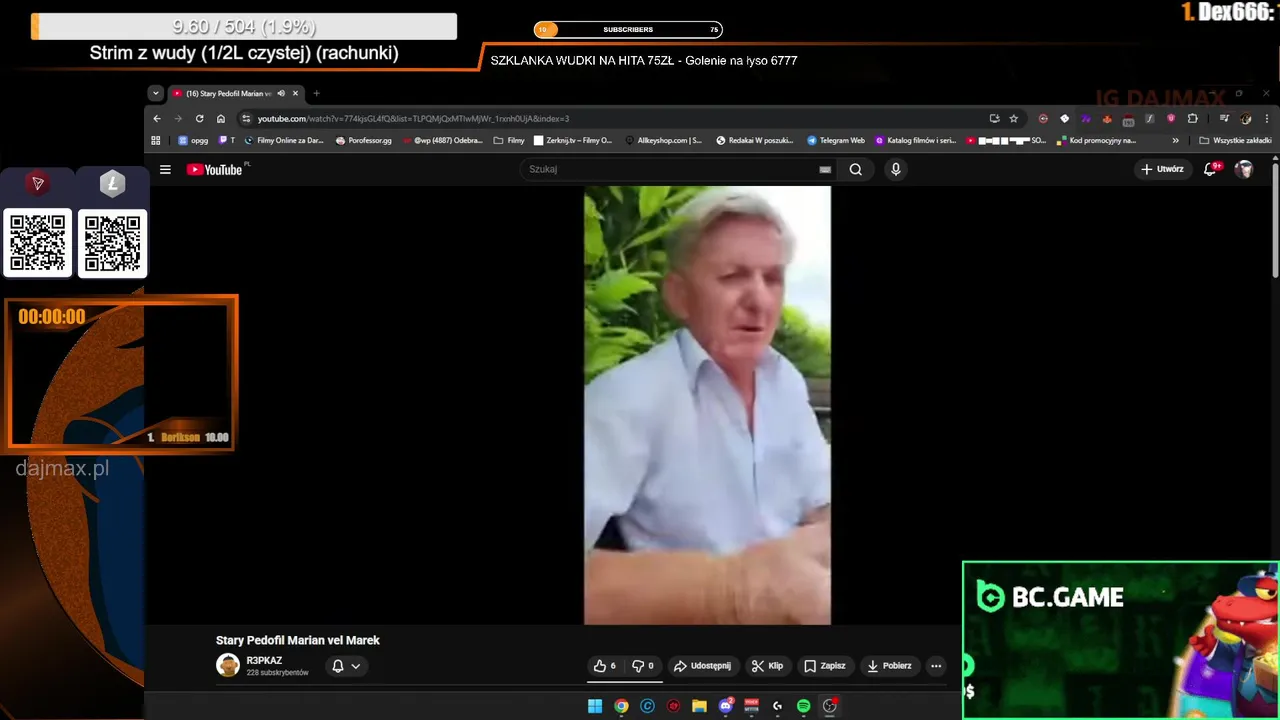This screenshot has height=720, width=1280.
Task: Open the Filmy Online za Dar... bookmark
Action: tap(283, 141)
